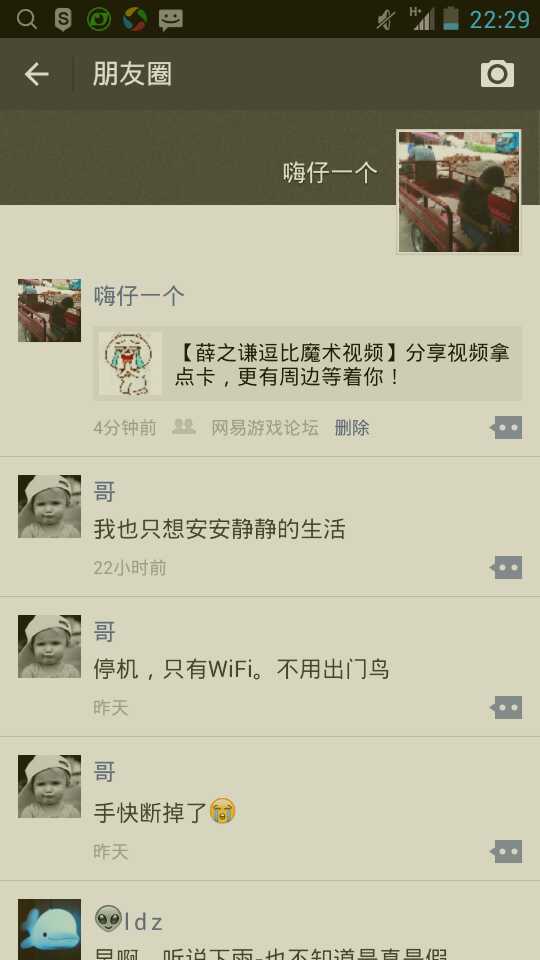Tap the whale avatar of ldz

tap(49, 929)
